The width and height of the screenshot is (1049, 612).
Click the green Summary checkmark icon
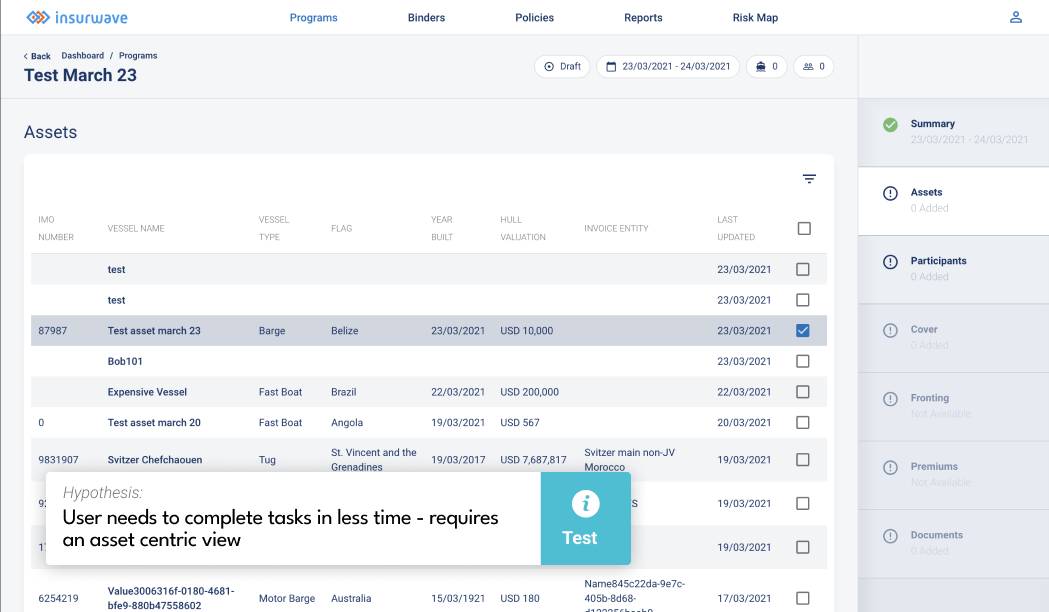point(890,125)
